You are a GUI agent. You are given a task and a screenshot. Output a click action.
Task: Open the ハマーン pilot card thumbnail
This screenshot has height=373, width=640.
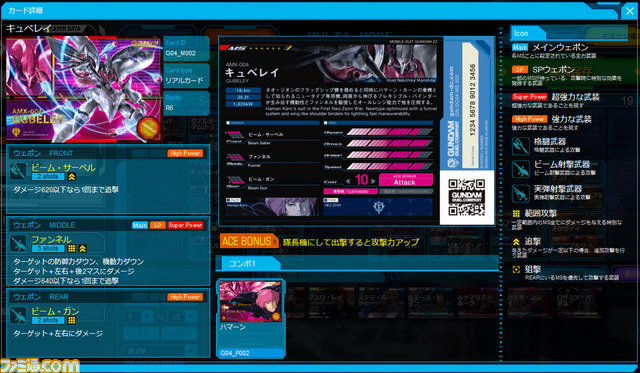[x=250, y=318]
